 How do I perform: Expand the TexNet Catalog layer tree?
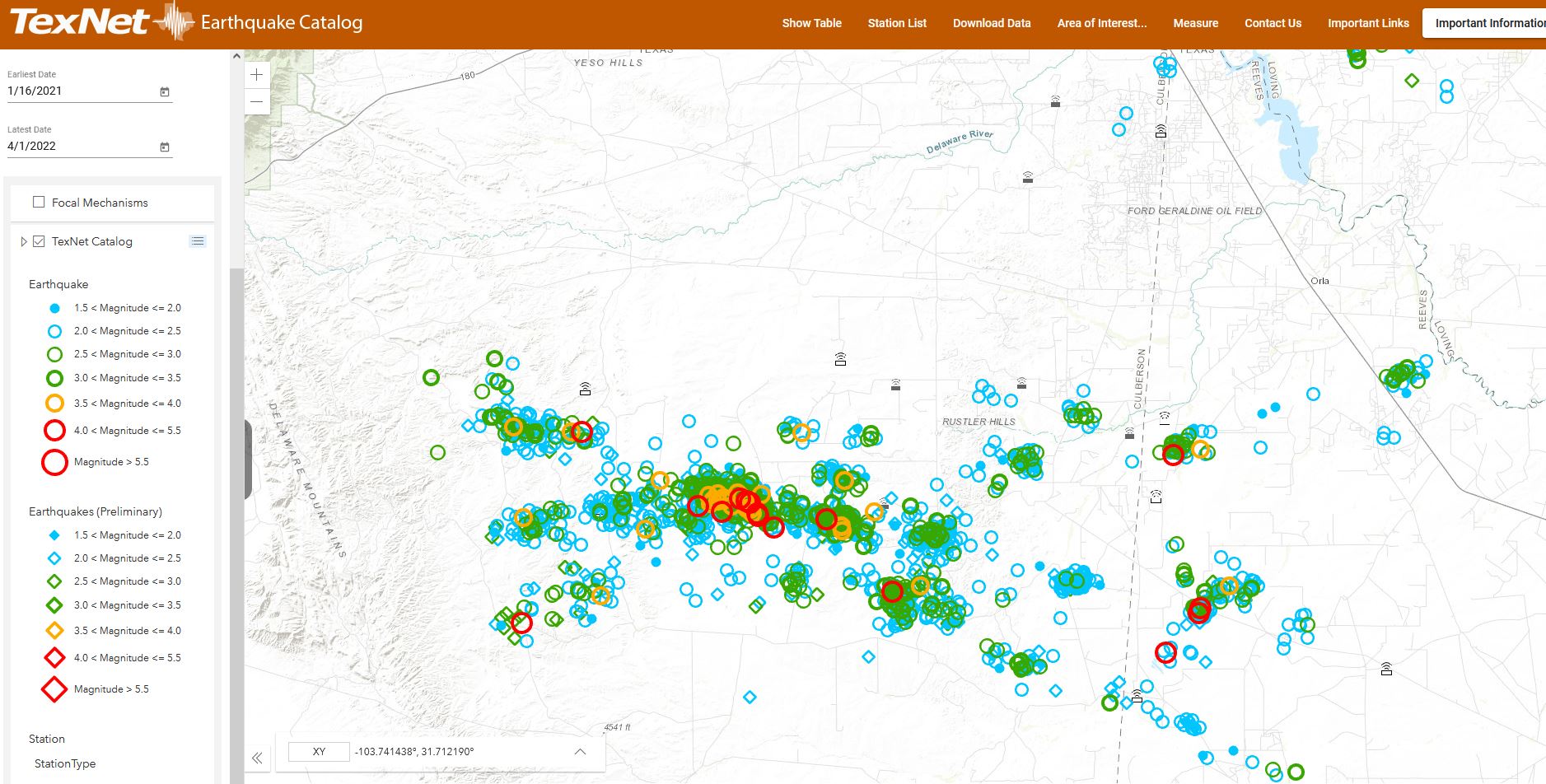click(24, 241)
